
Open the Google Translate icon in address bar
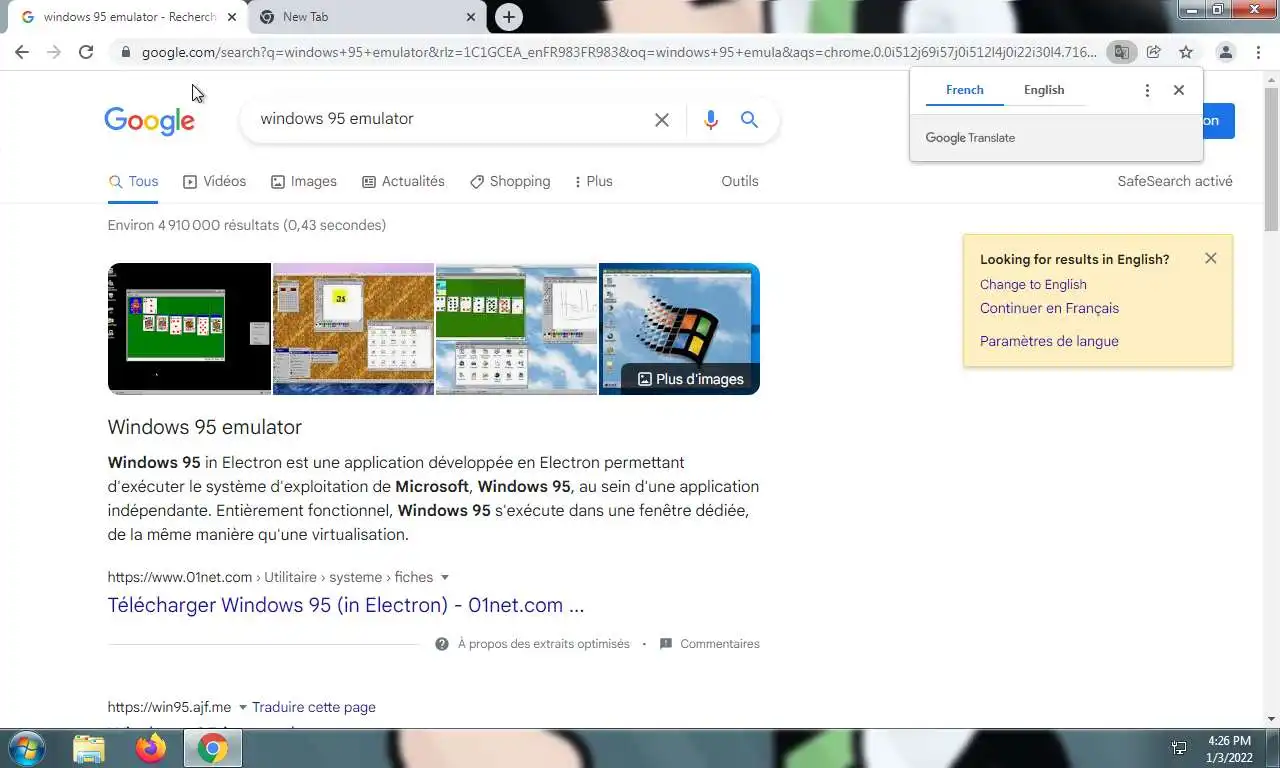pyautogui.click(x=1122, y=52)
